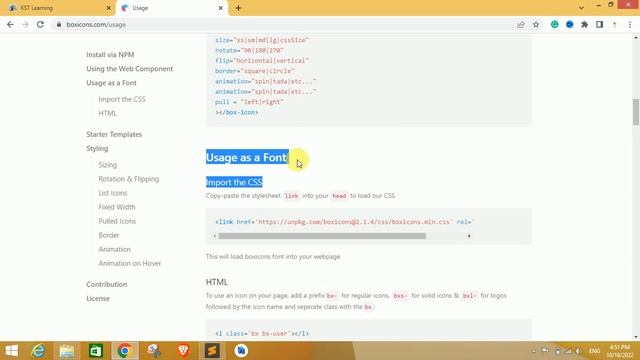Open the tab search dropdown chevron
Viewport: 640px width, 360px height.
click(x=581, y=8)
